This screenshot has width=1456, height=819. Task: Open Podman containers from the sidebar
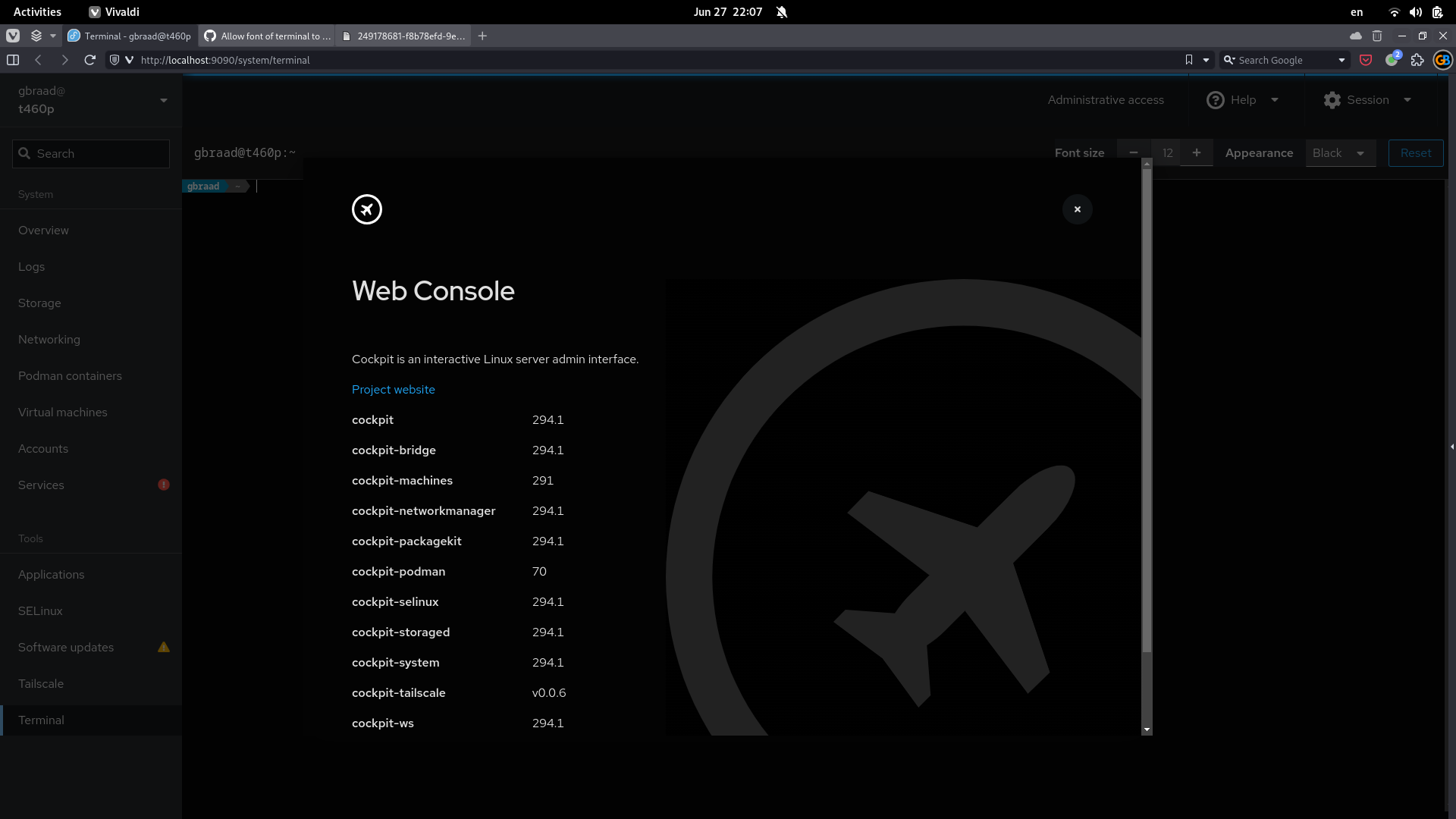70,375
